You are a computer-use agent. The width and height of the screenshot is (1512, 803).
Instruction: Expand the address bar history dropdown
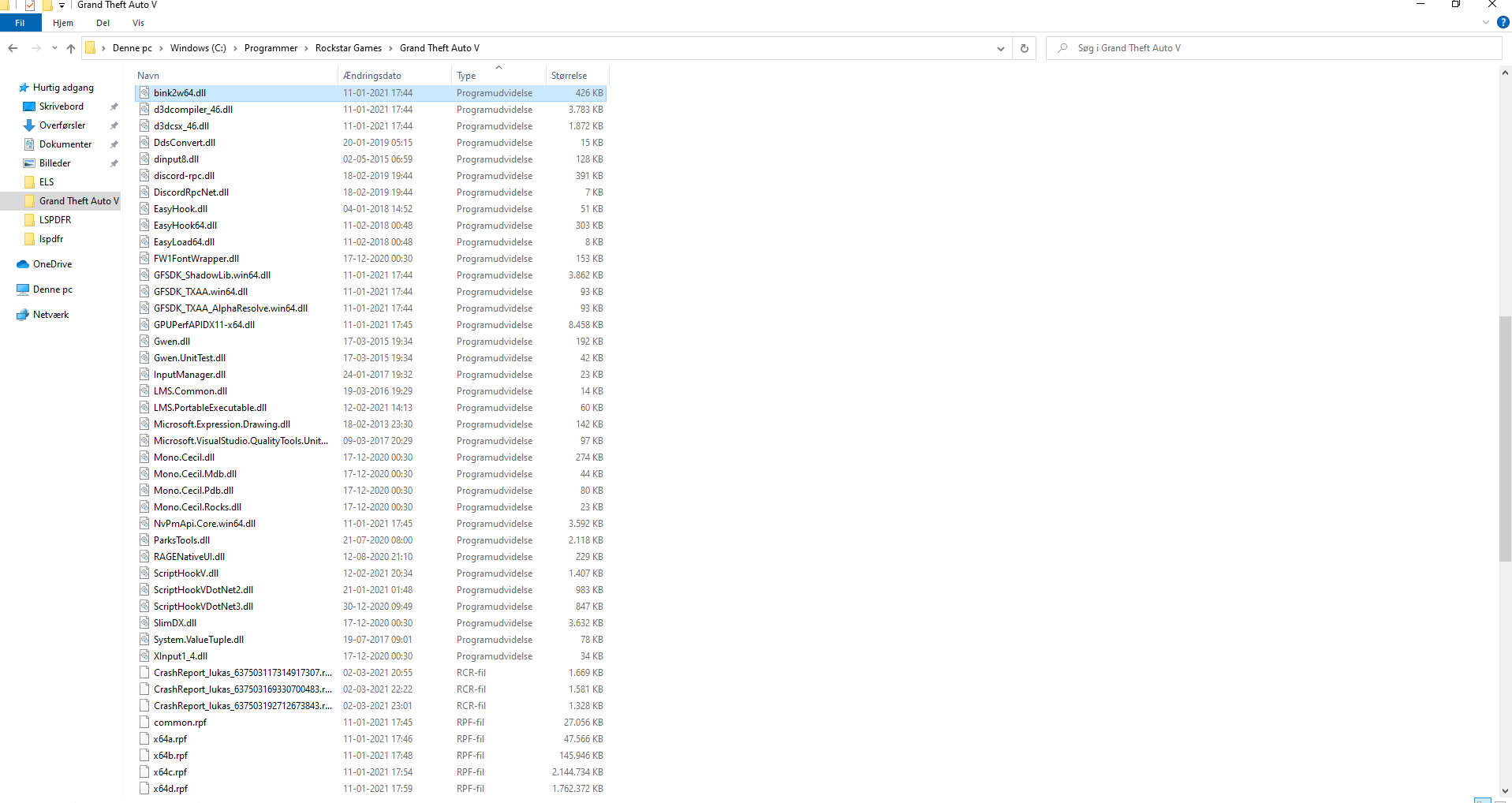pyautogui.click(x=1001, y=48)
